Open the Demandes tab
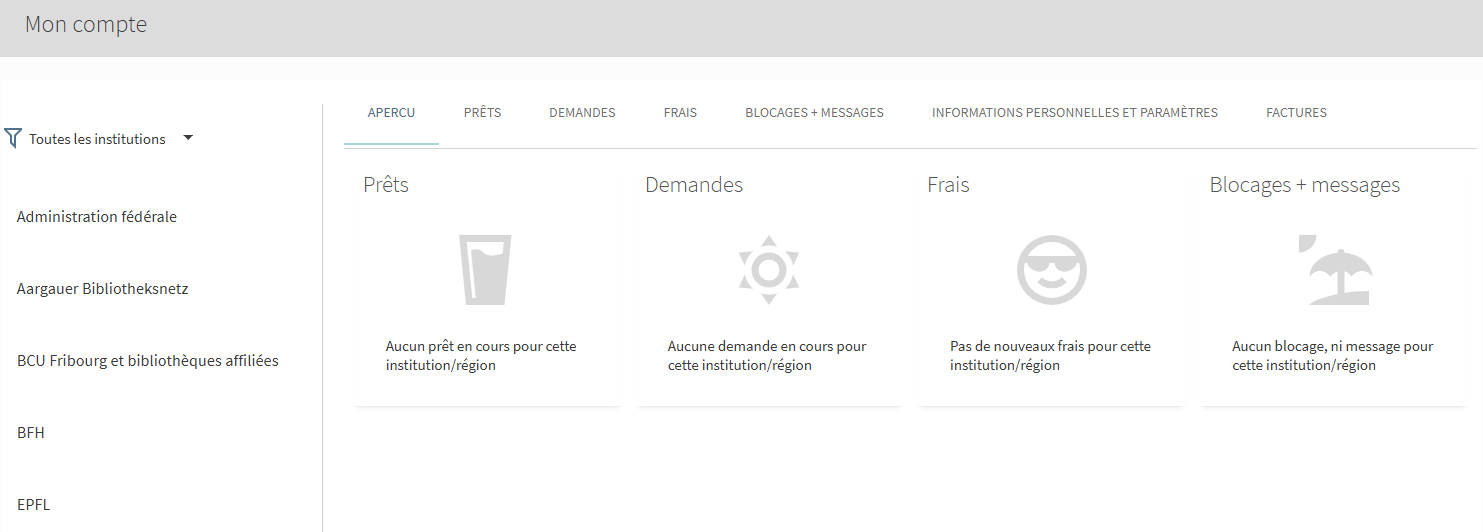Image resolution: width=1483 pixels, height=532 pixels. point(582,113)
